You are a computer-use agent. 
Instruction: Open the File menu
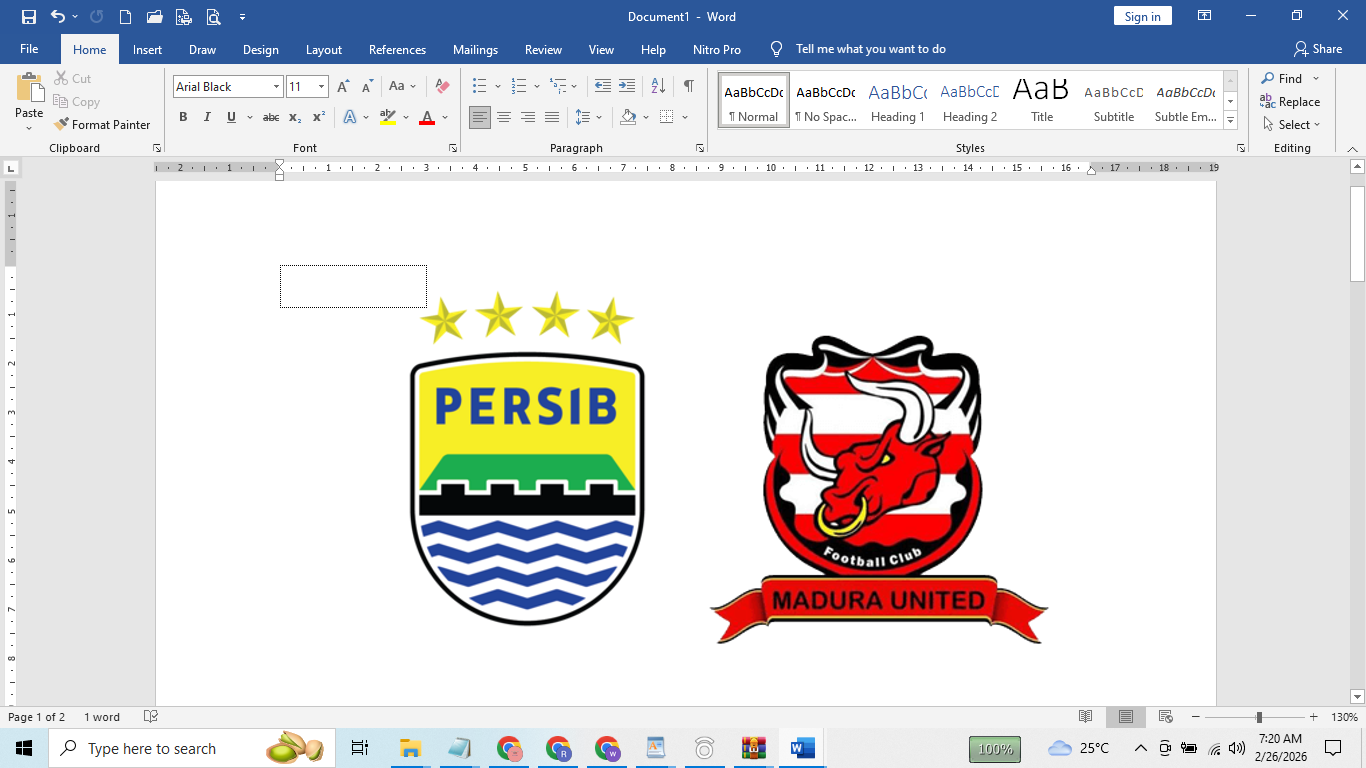[29, 49]
